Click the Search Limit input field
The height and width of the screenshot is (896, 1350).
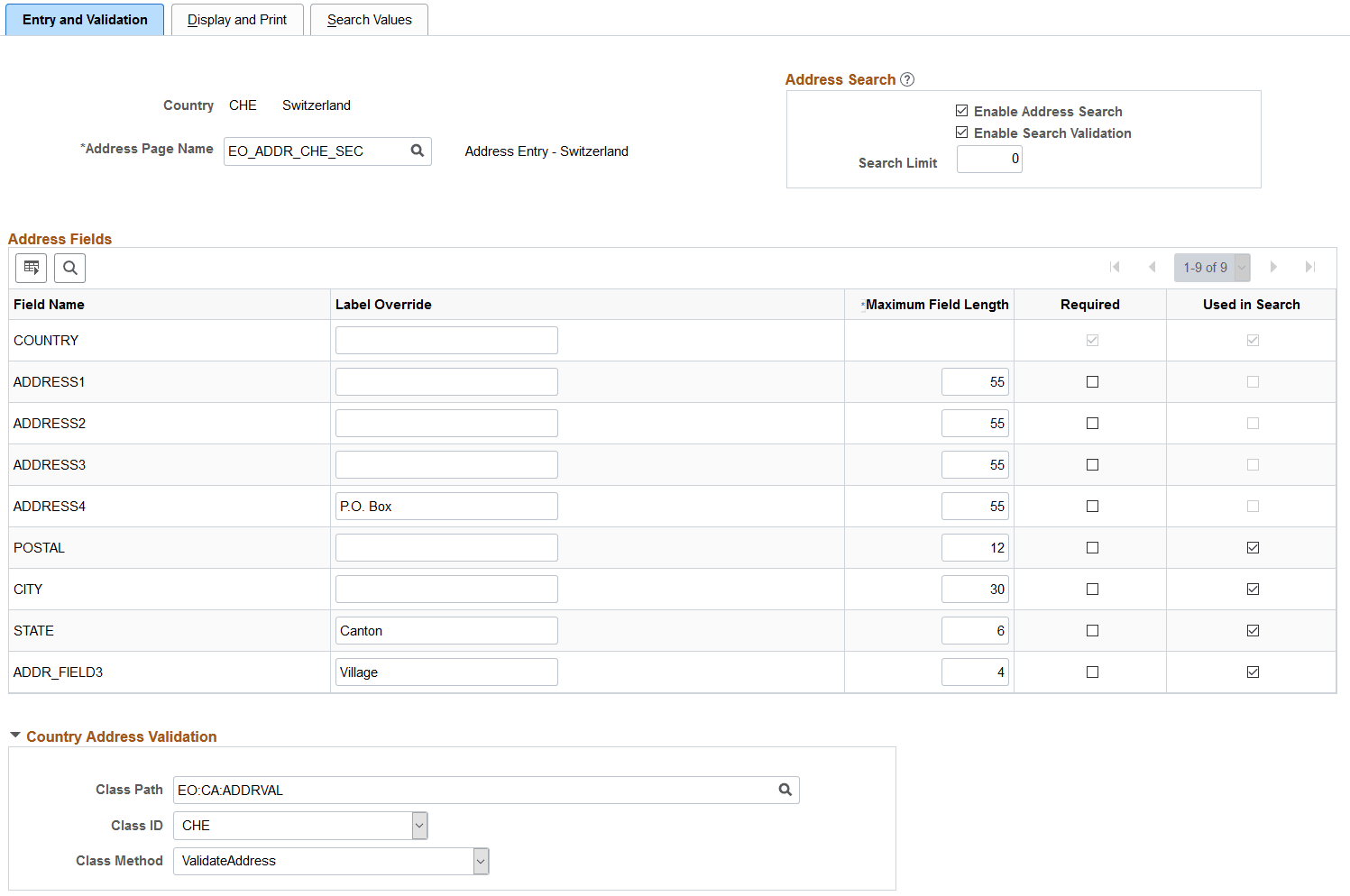[988, 159]
